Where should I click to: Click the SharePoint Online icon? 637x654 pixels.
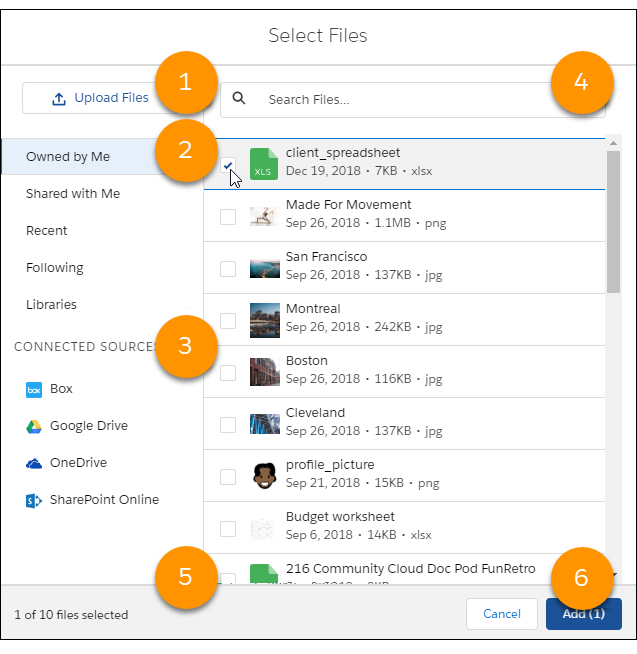coord(34,501)
